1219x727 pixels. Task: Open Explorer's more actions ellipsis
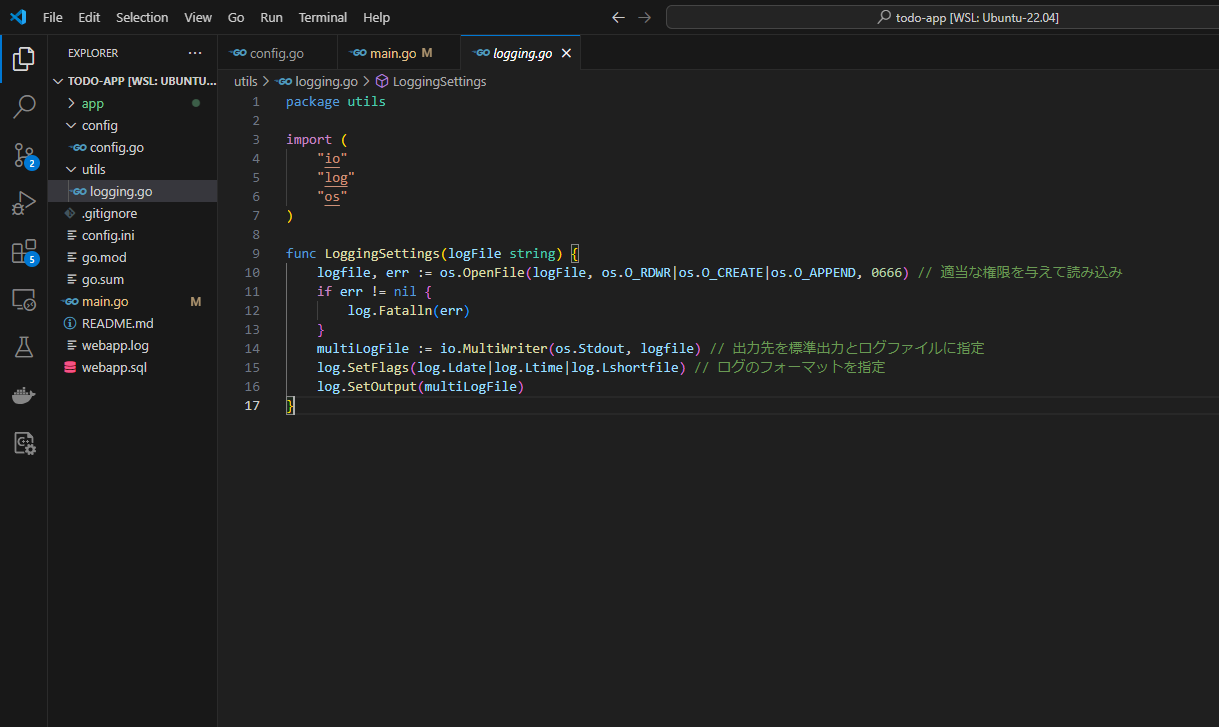(x=194, y=53)
